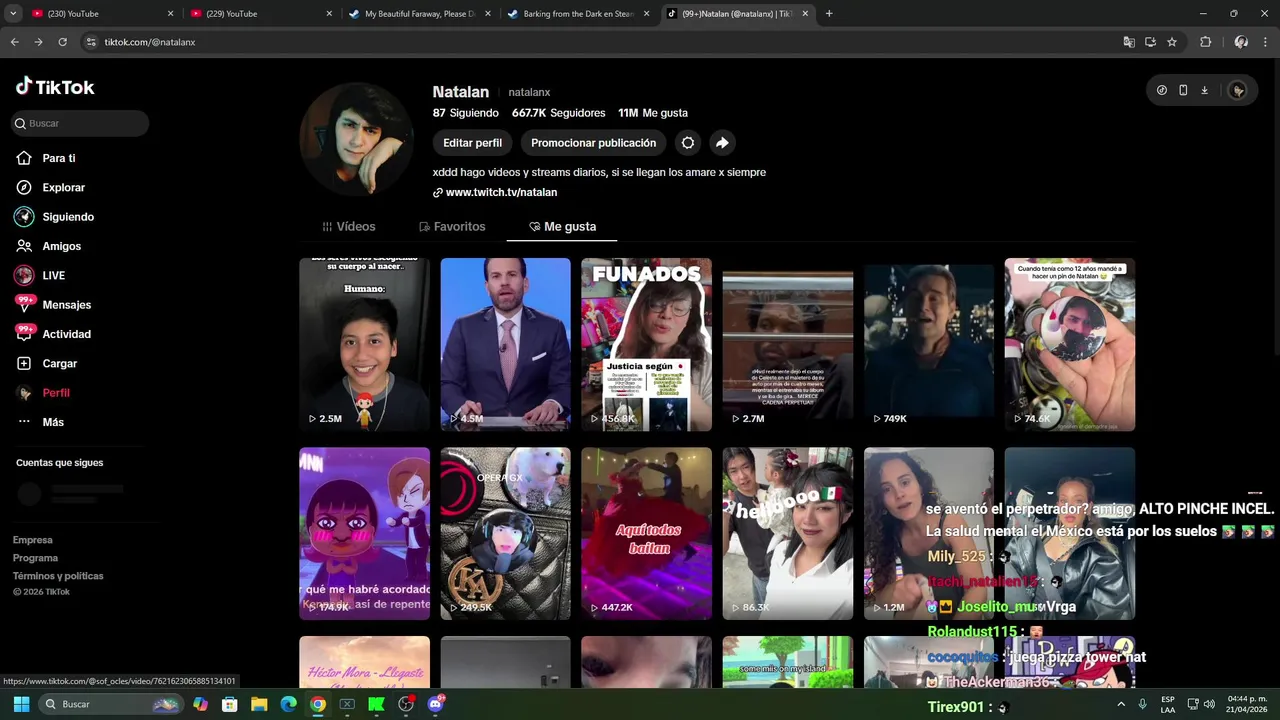
Task: Click the Empresa footer link
Action: [x=32, y=540]
